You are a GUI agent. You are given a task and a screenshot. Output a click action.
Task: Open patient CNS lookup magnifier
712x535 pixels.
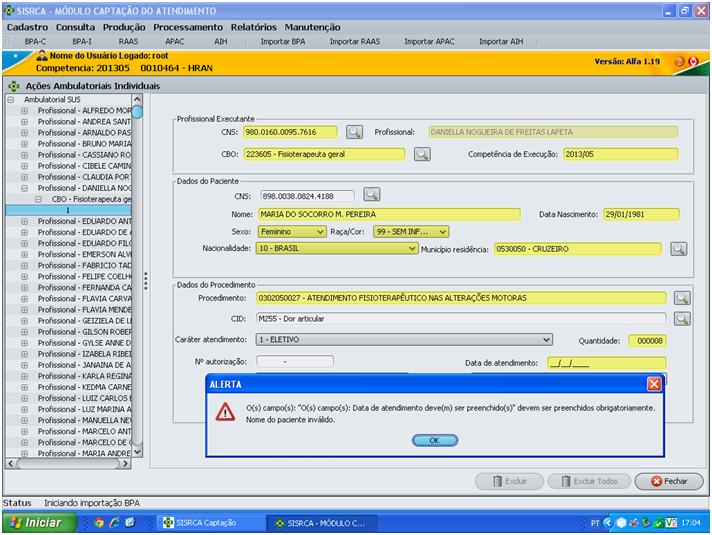pyautogui.click(x=371, y=195)
